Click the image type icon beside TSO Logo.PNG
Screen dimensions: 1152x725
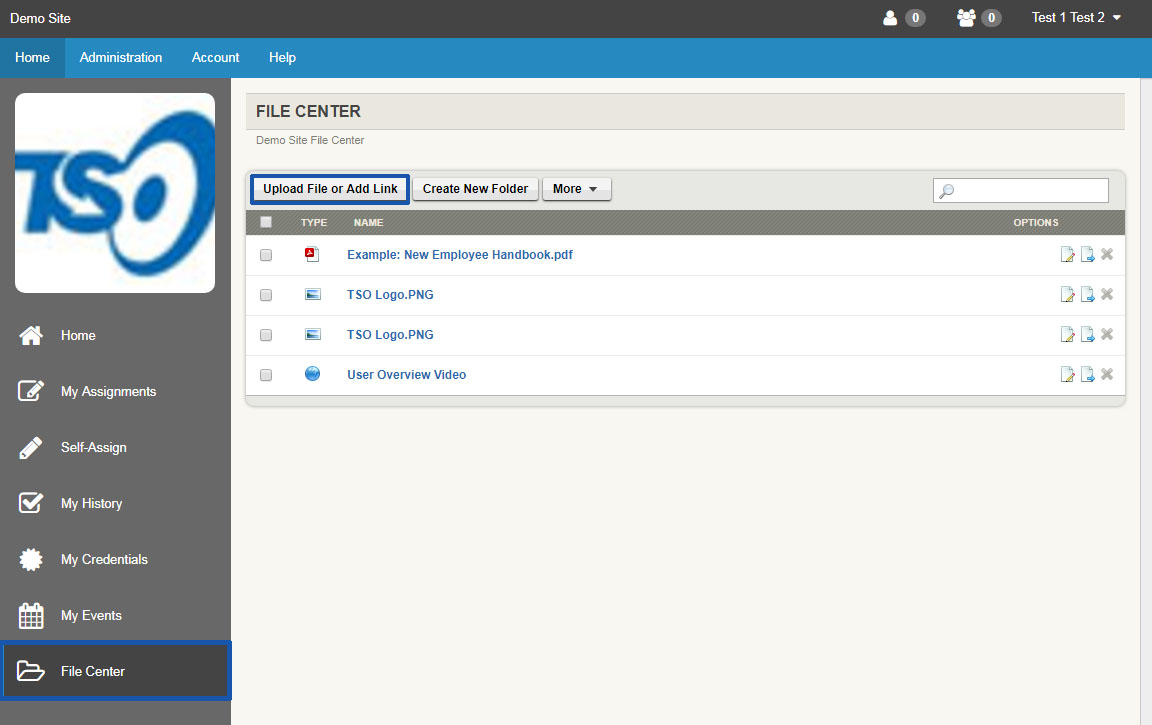pos(311,294)
